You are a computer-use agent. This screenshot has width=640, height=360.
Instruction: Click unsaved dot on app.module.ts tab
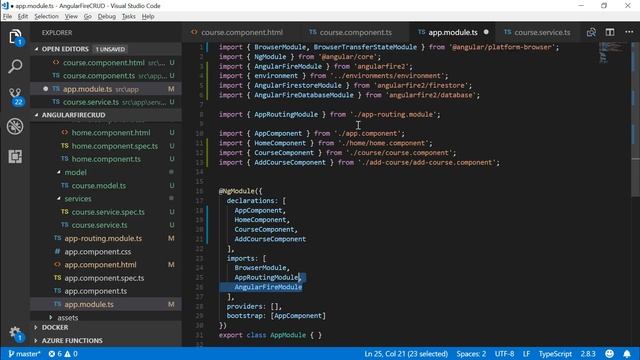tap(486, 32)
